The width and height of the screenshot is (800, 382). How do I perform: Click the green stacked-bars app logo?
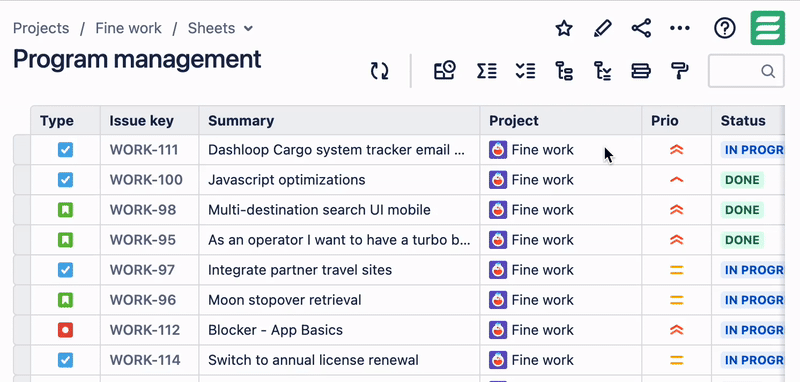pos(767,28)
